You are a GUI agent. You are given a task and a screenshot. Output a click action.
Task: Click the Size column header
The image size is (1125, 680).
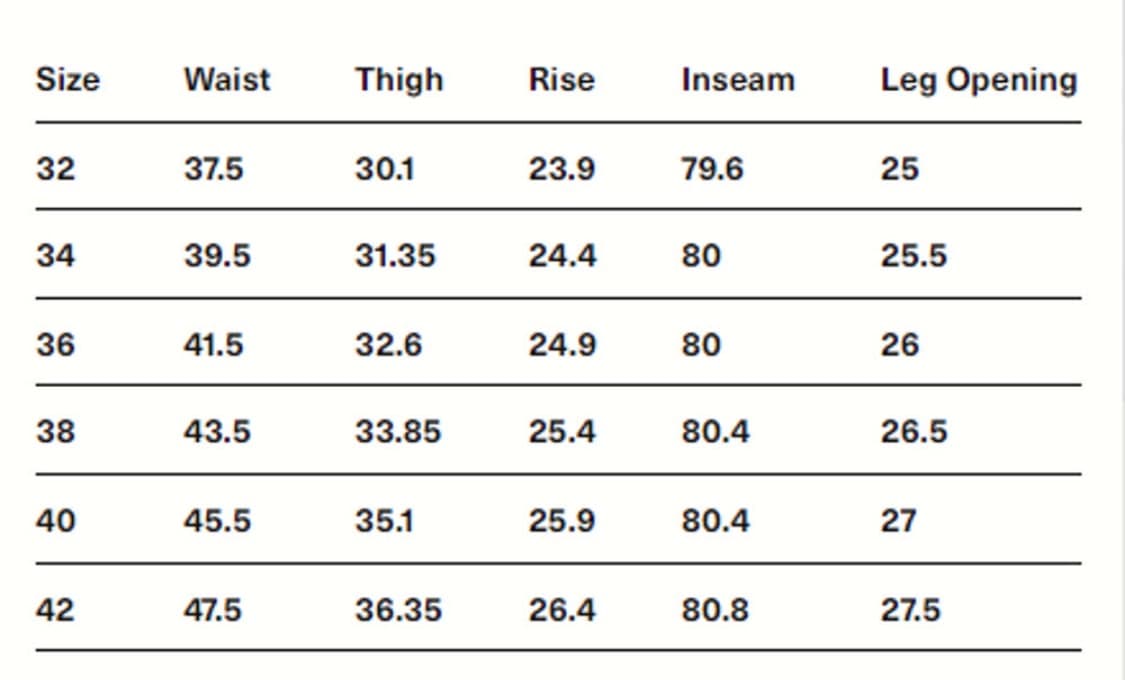point(68,80)
